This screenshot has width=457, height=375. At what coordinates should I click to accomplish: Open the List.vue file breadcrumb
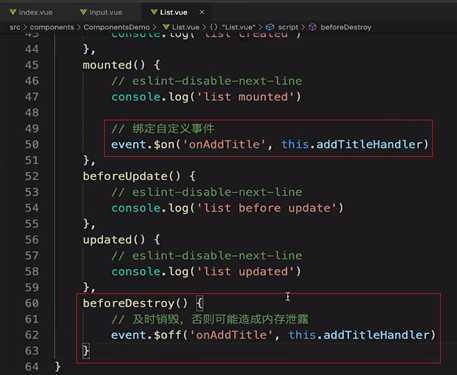point(186,27)
